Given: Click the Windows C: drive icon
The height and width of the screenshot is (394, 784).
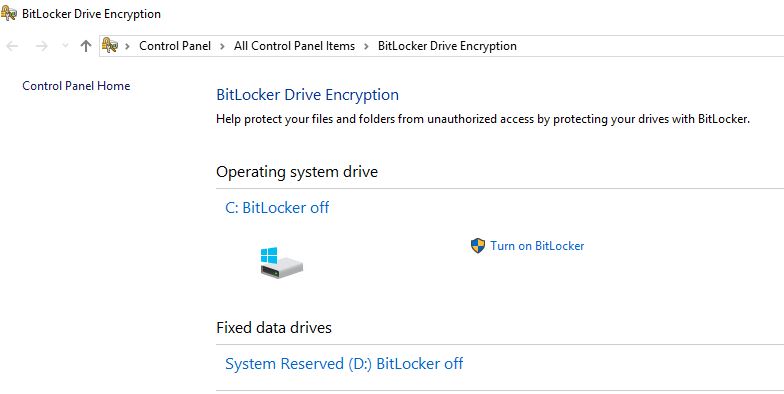Looking at the screenshot, I should [282, 262].
